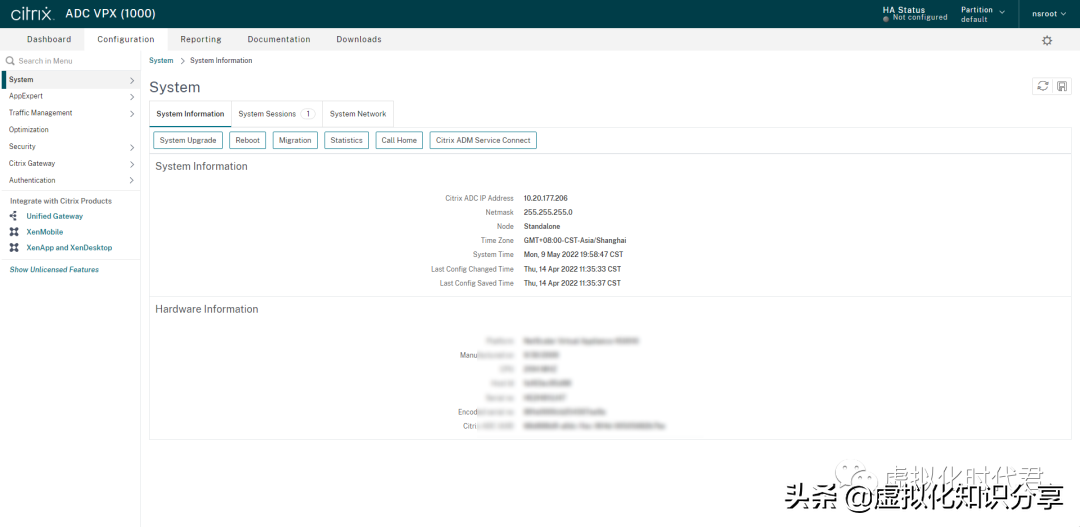
Task: Click the search magnifier icon in menu
Action: (x=10, y=61)
